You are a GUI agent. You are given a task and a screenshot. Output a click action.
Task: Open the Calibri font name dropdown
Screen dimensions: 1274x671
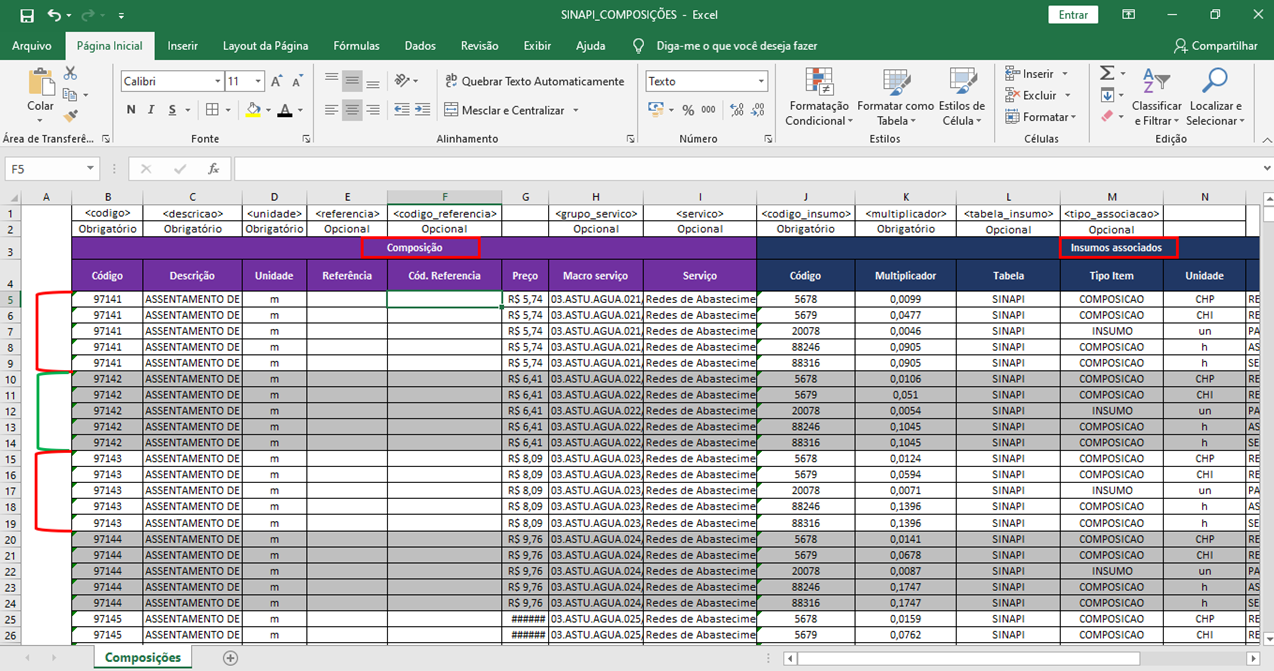click(218, 81)
